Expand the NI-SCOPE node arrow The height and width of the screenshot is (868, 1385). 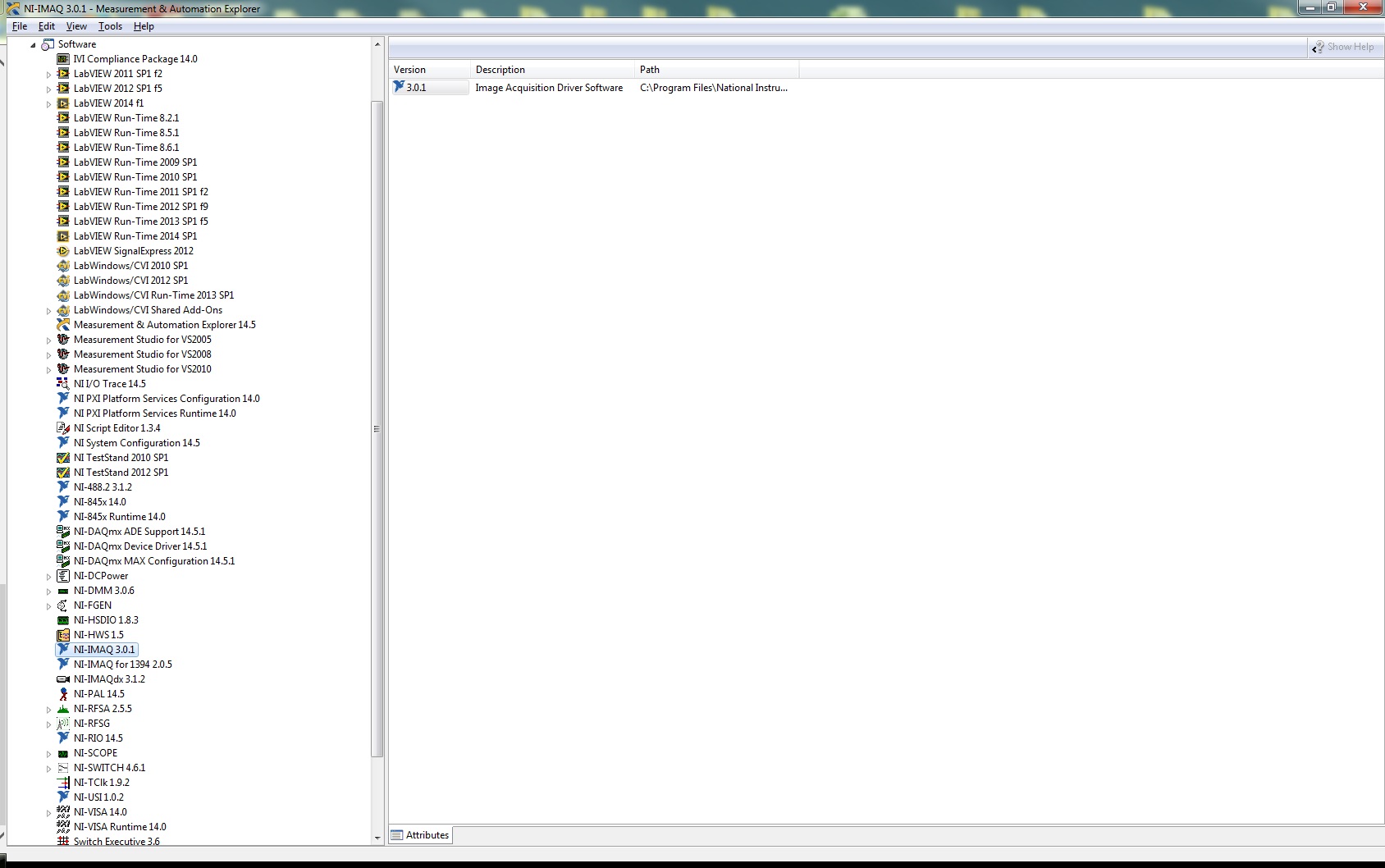[x=48, y=754]
